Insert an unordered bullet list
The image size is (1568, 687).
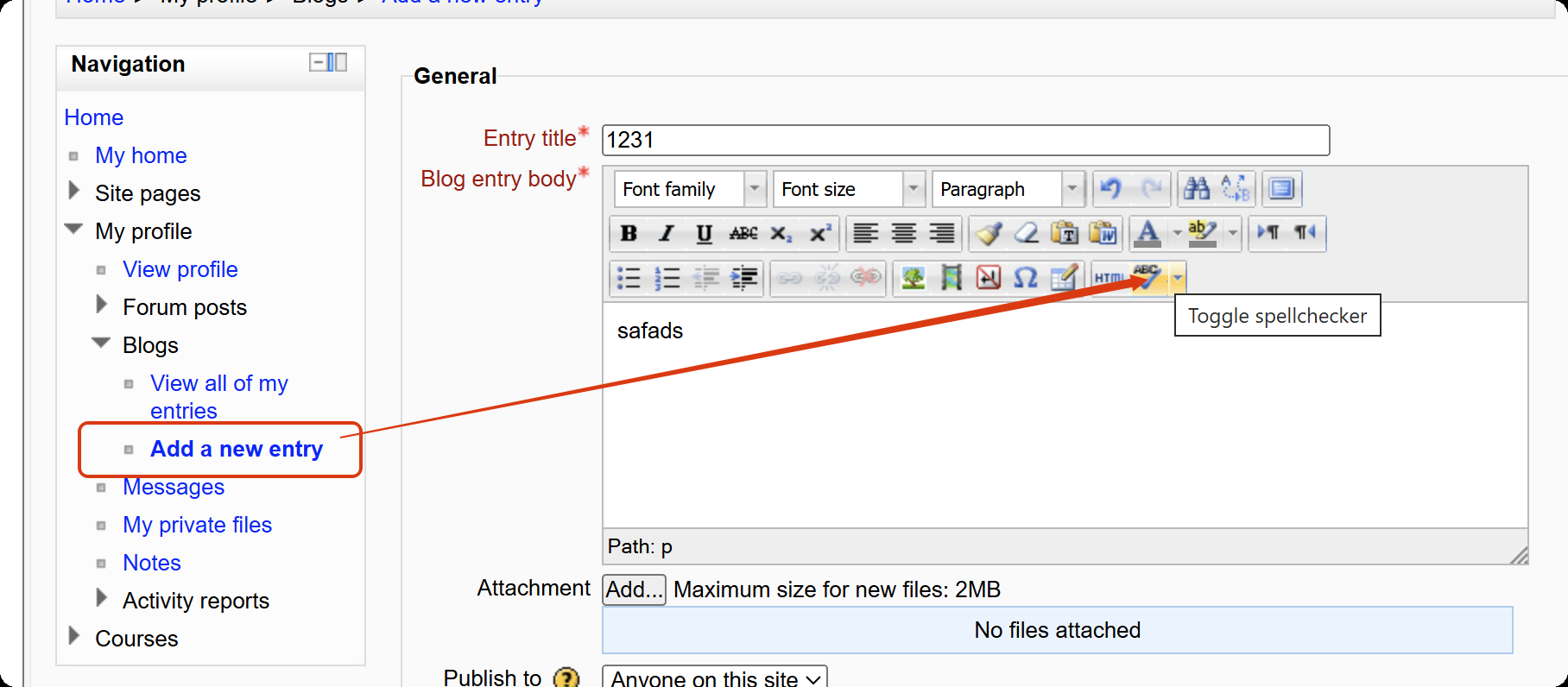point(629,278)
